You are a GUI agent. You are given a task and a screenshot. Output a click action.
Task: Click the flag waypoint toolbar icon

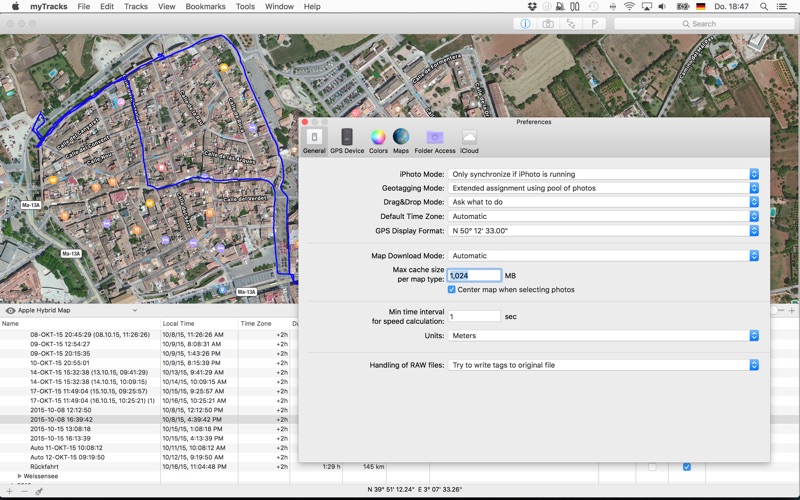[594, 23]
